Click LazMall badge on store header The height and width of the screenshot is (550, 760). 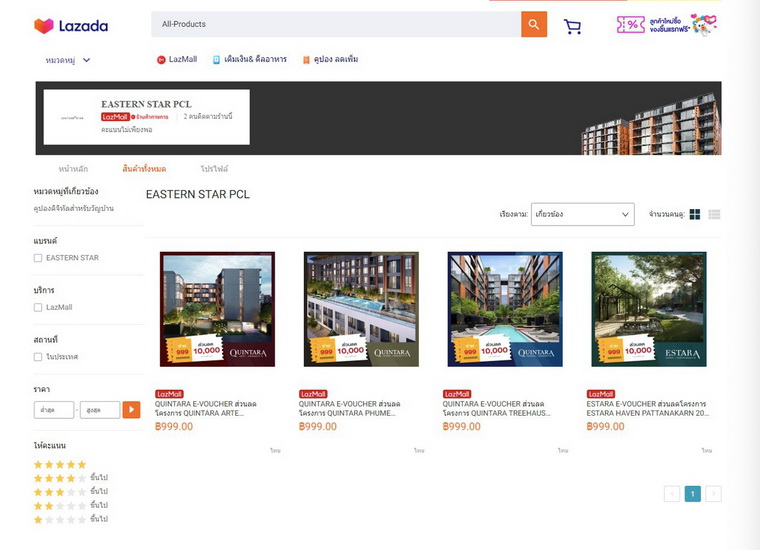[x=115, y=117]
